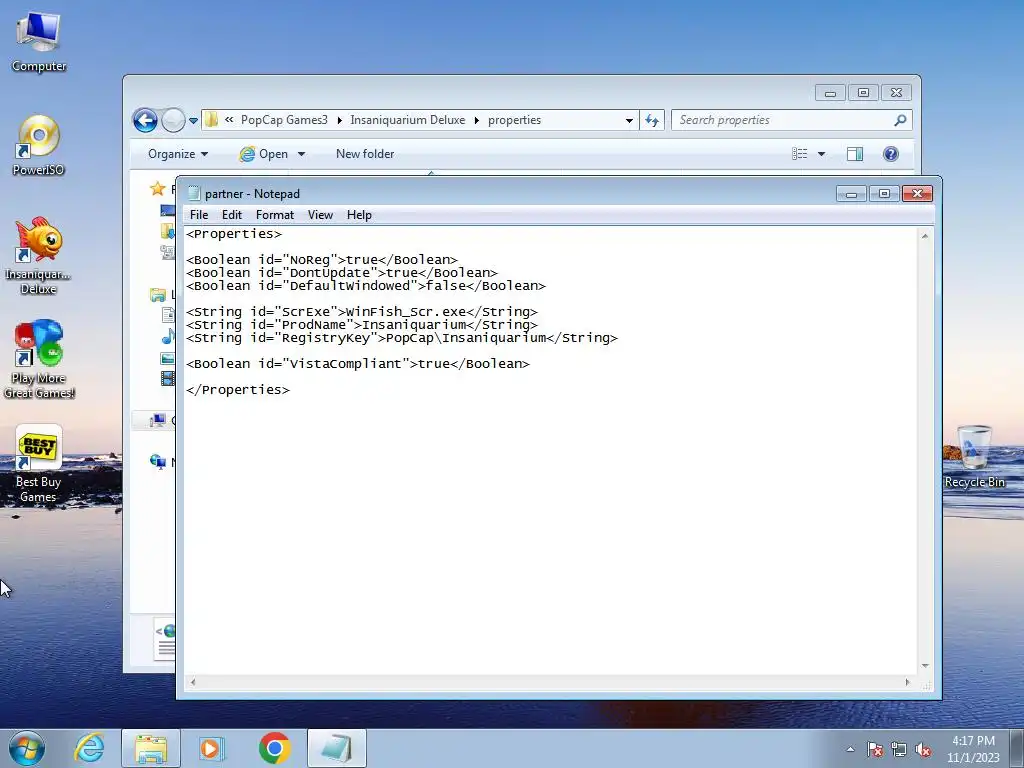Open the network status tray icon

pos(899,750)
